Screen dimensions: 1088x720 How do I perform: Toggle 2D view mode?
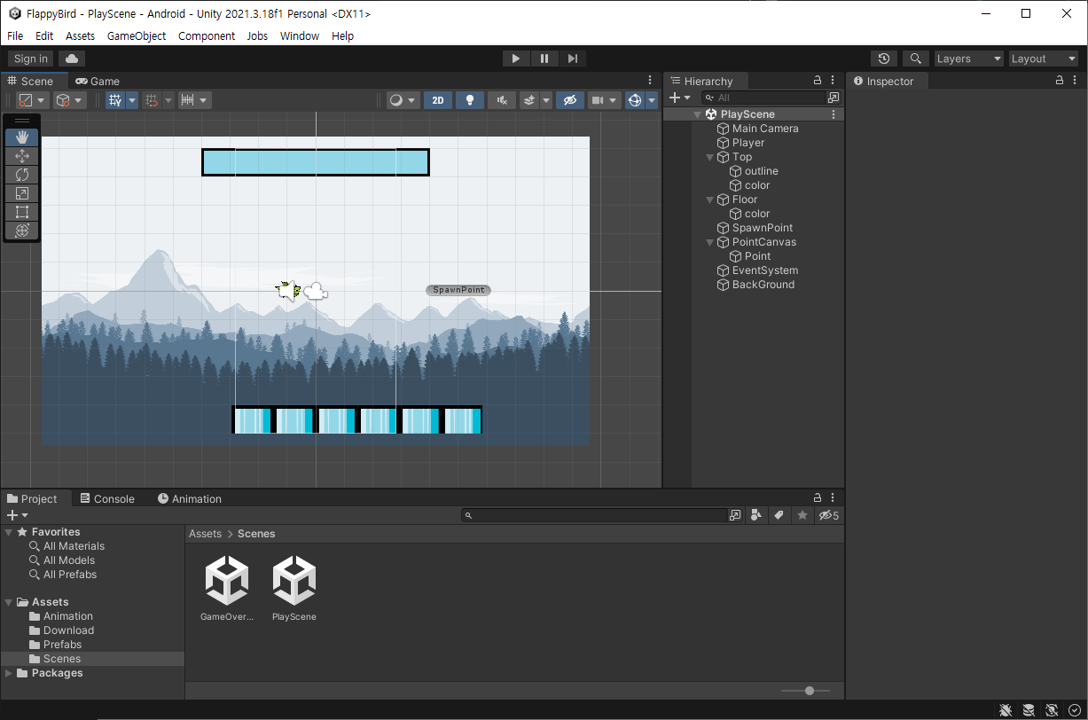coord(438,100)
